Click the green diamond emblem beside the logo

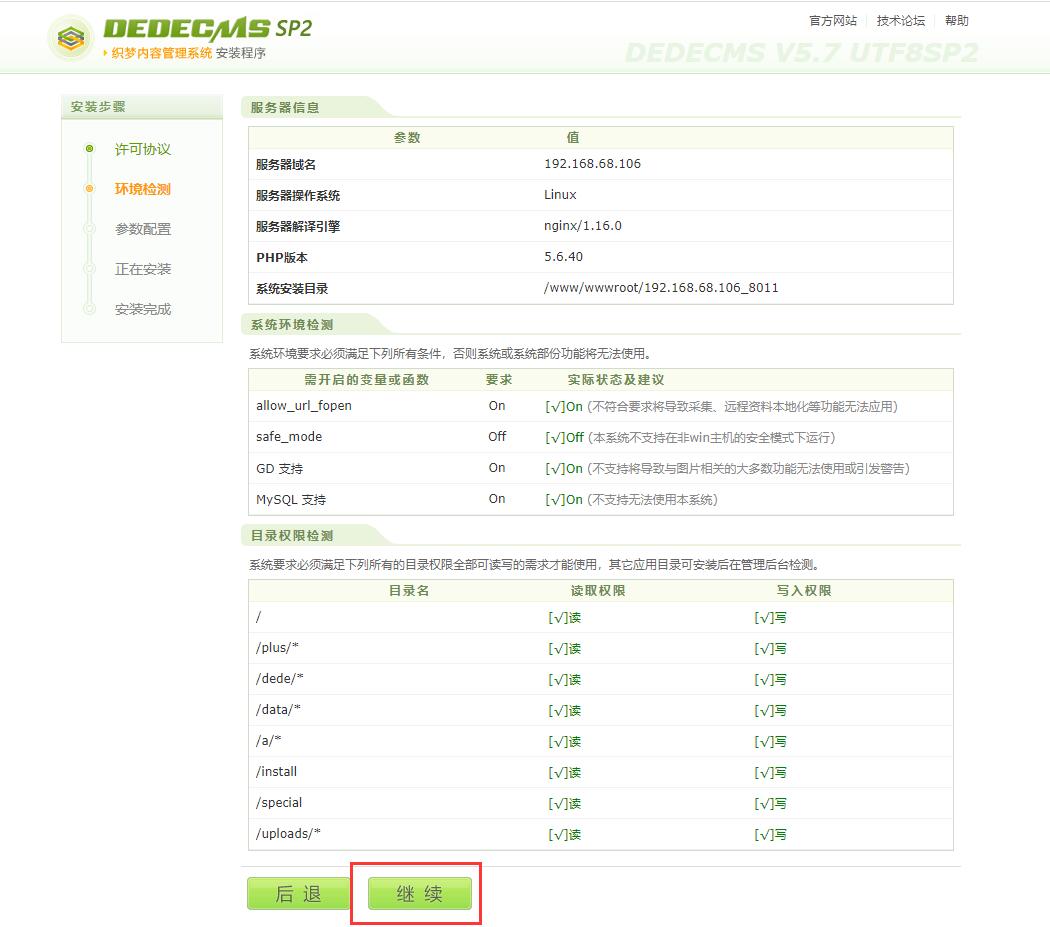[69, 33]
